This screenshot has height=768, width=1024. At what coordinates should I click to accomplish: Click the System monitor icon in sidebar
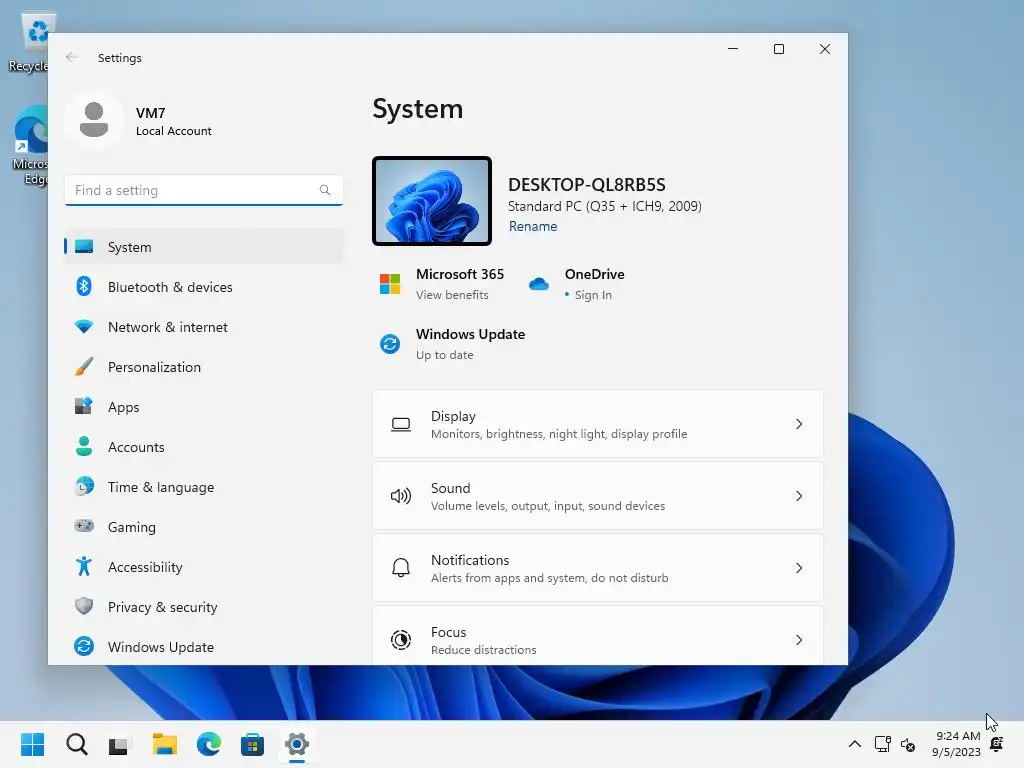(84, 246)
